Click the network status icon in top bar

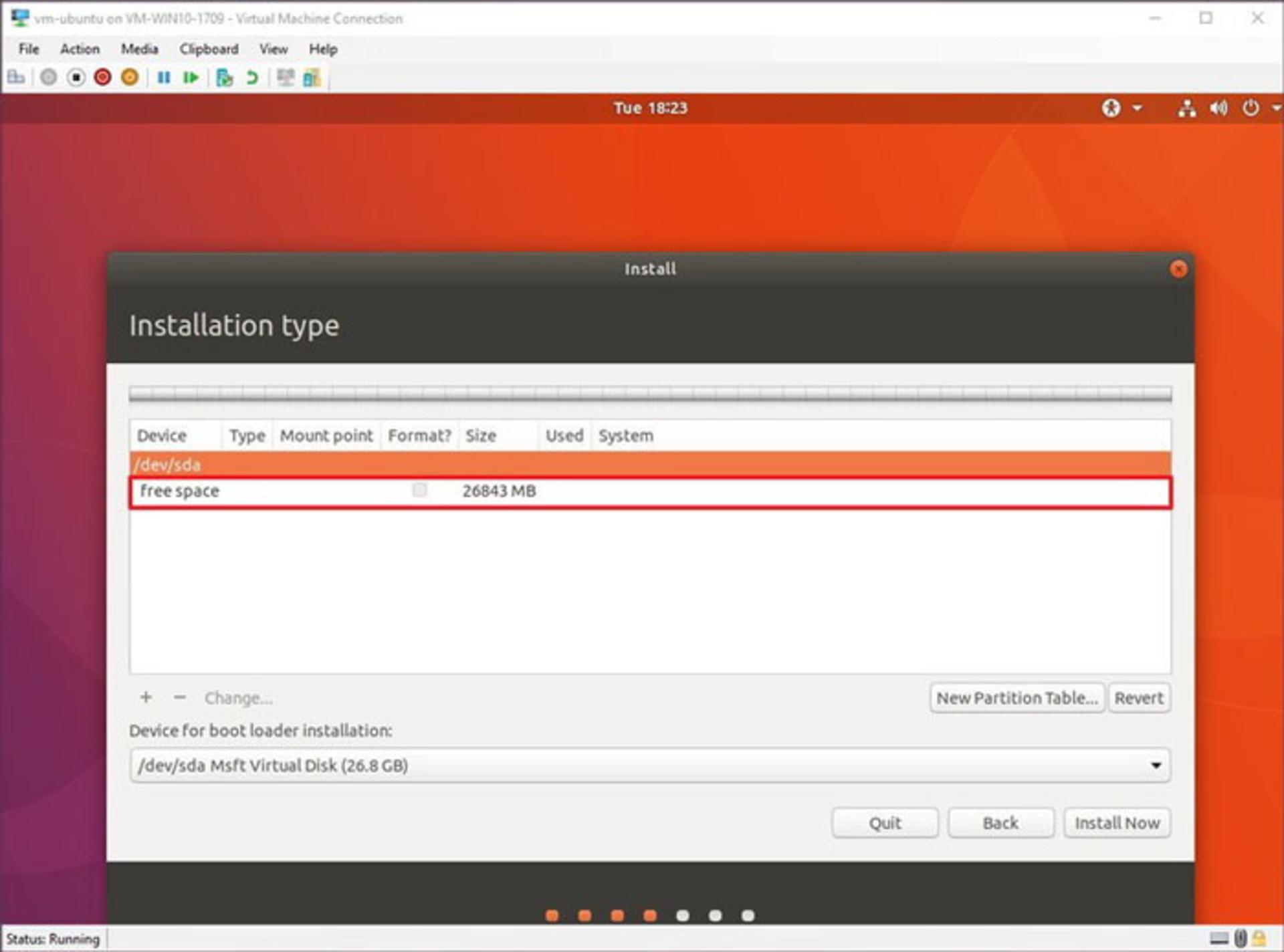click(x=1187, y=108)
